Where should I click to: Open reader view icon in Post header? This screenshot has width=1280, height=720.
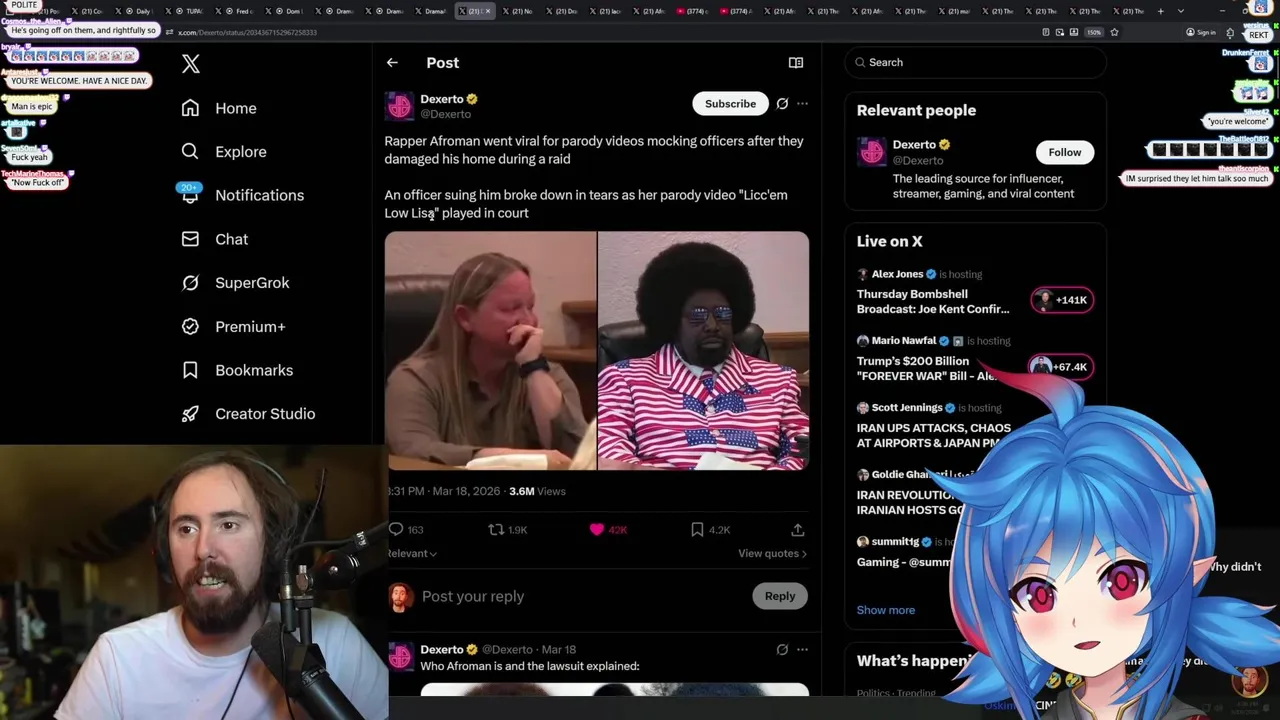click(796, 63)
